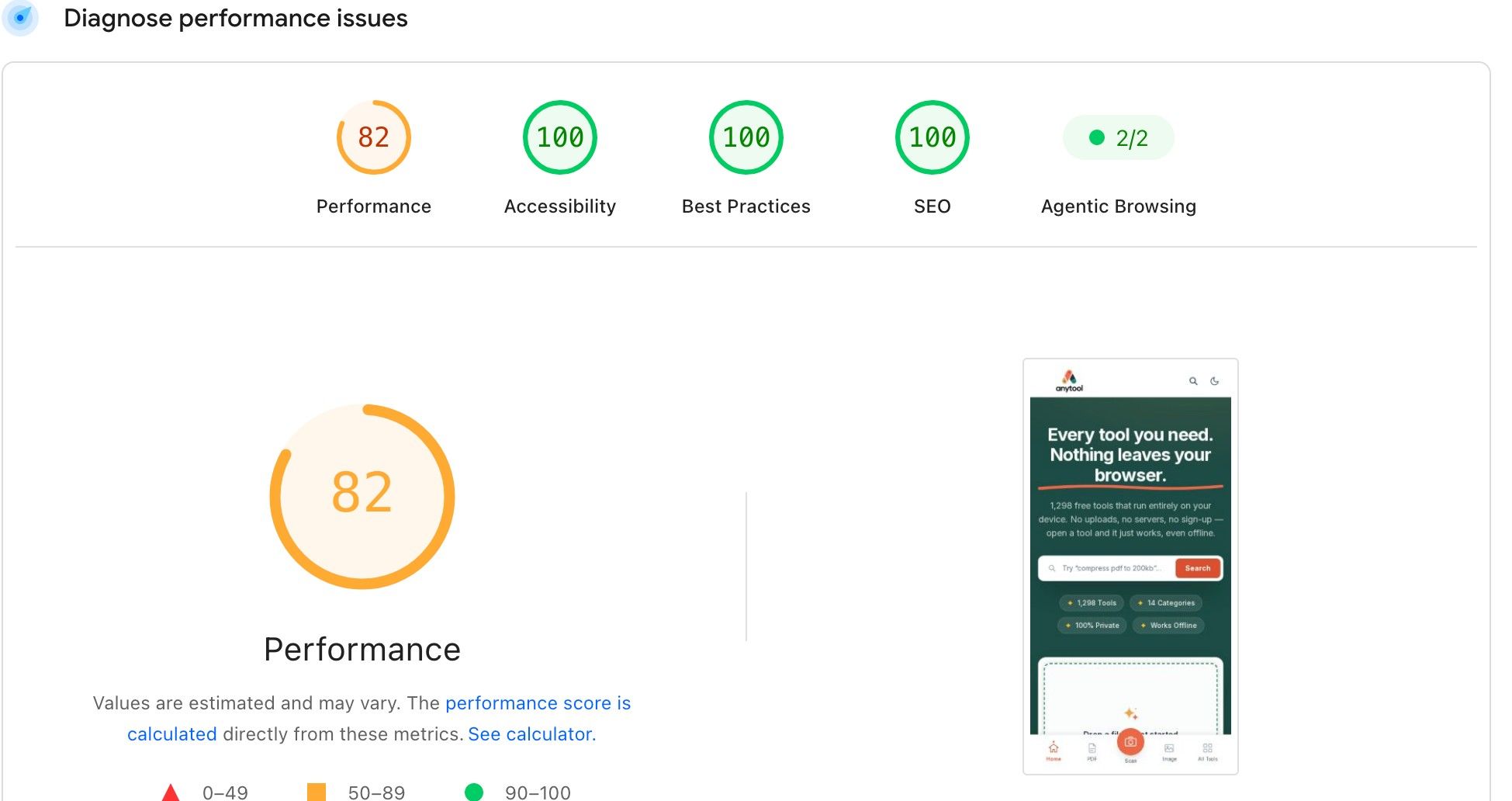Click the Diagnose performance issues radar icon
The image size is (1512, 801).
coord(20,18)
